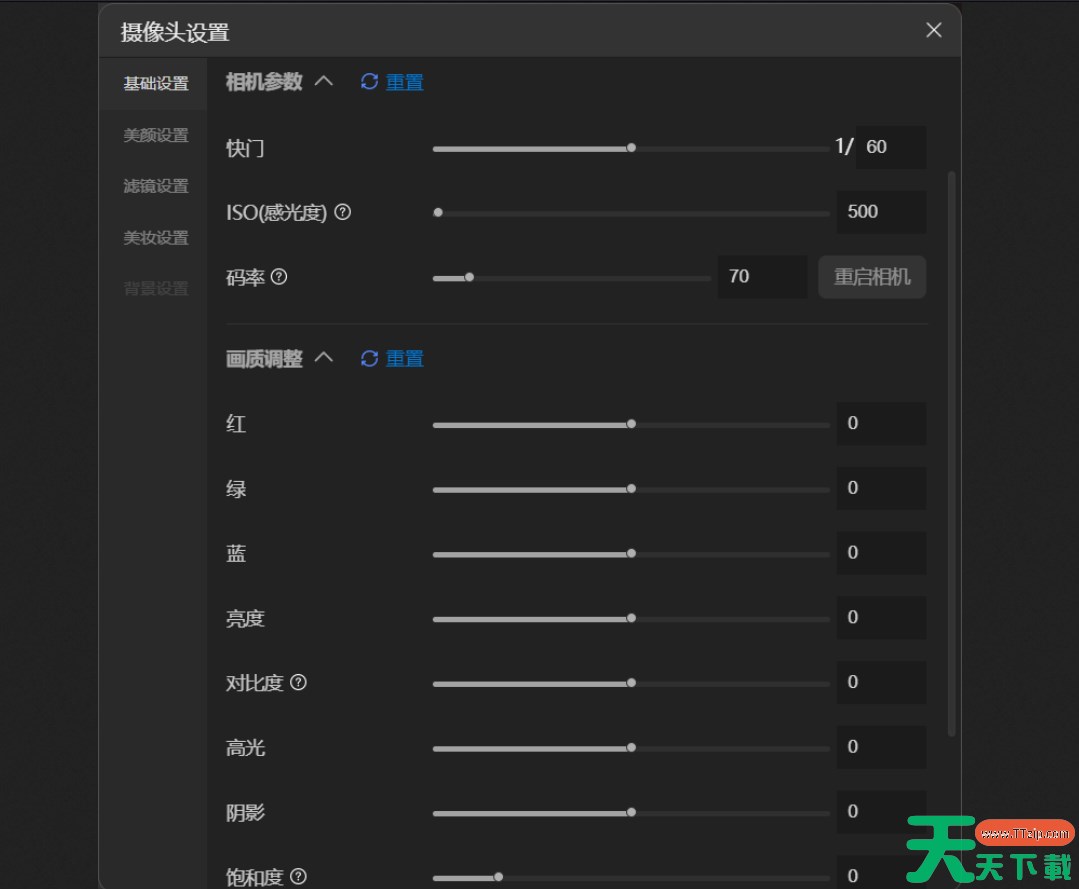Collapse the 画质调整 section chevron
This screenshot has height=889, width=1079.
click(323, 358)
